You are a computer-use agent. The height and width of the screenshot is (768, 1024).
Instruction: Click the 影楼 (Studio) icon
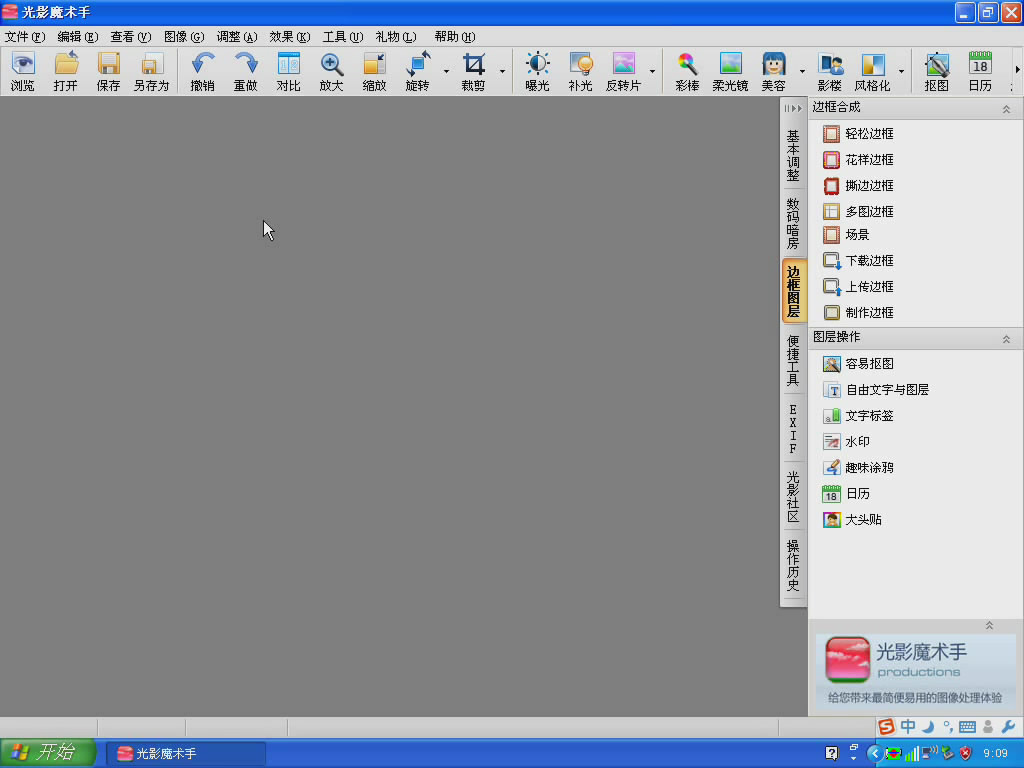tap(830, 71)
